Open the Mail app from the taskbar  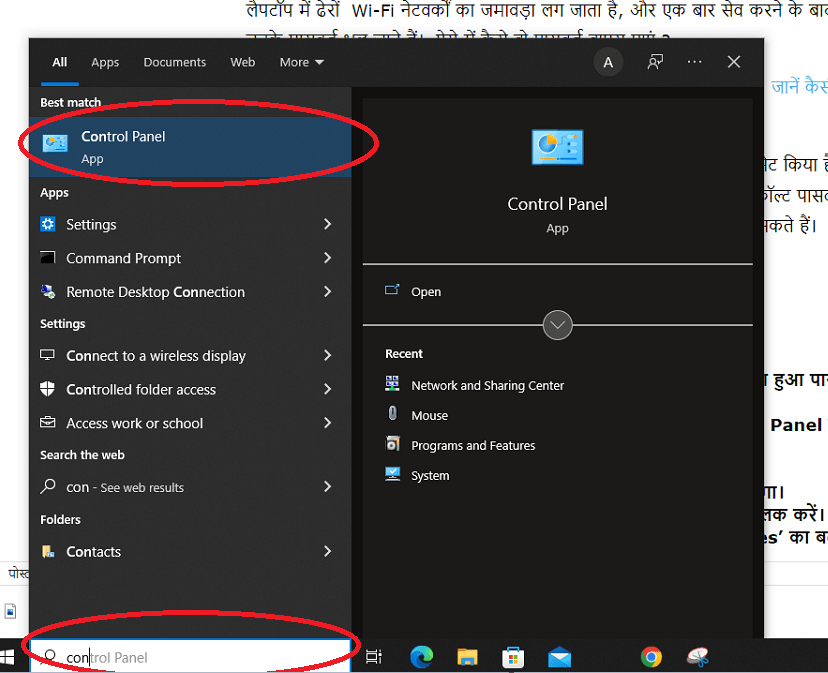[559, 657]
